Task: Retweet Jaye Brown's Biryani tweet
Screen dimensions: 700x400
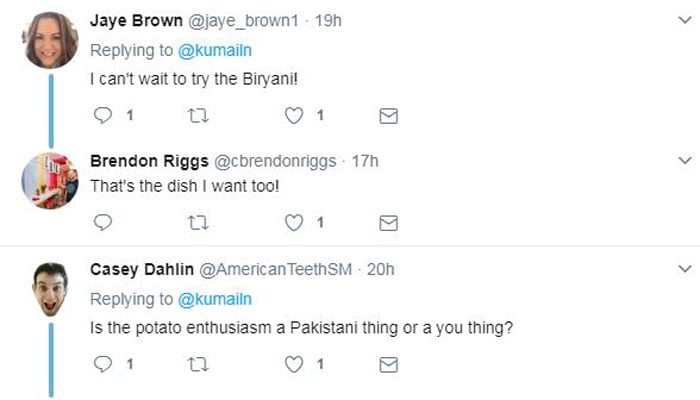Action: click(198, 116)
